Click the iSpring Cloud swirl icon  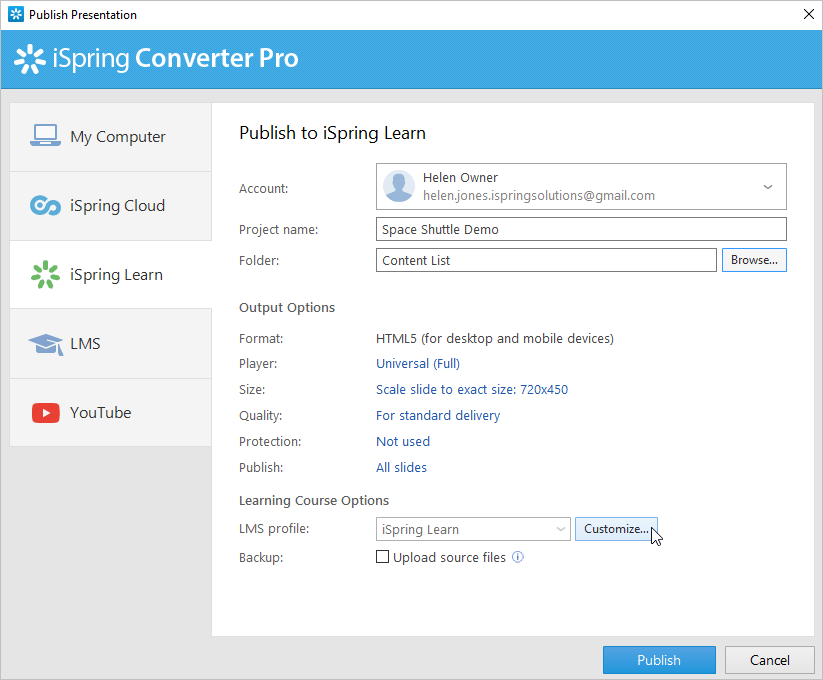click(45, 205)
